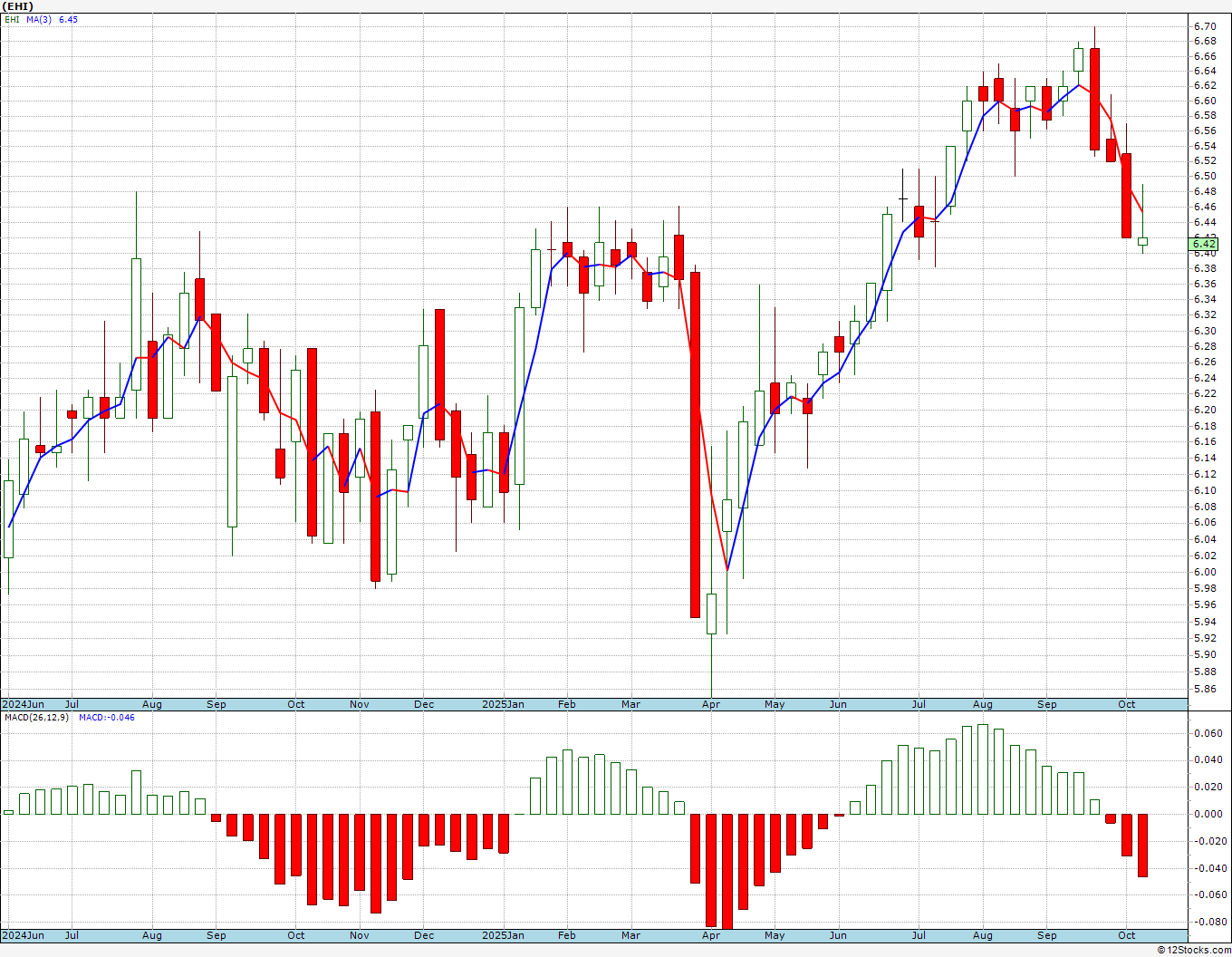The height and width of the screenshot is (957, 1232).
Task: Select the 6.00 price axis label
Action: tap(1205, 572)
